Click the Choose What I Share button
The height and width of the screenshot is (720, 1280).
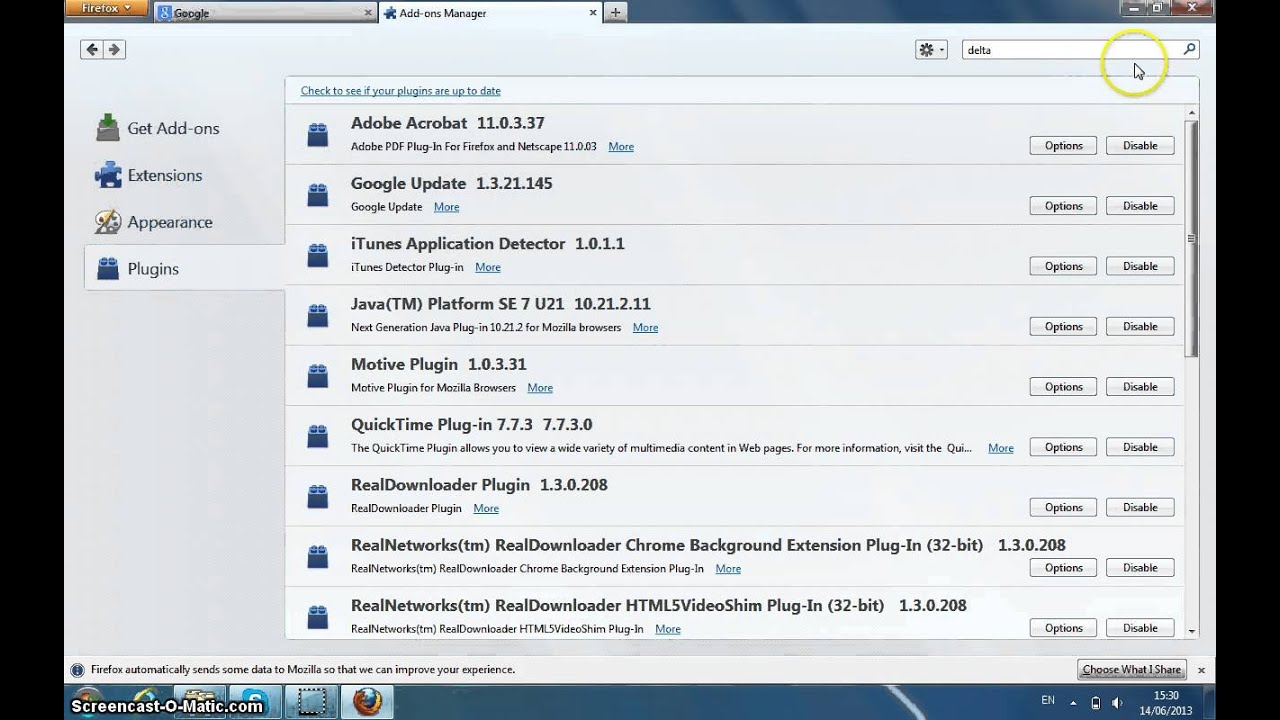(x=1132, y=670)
